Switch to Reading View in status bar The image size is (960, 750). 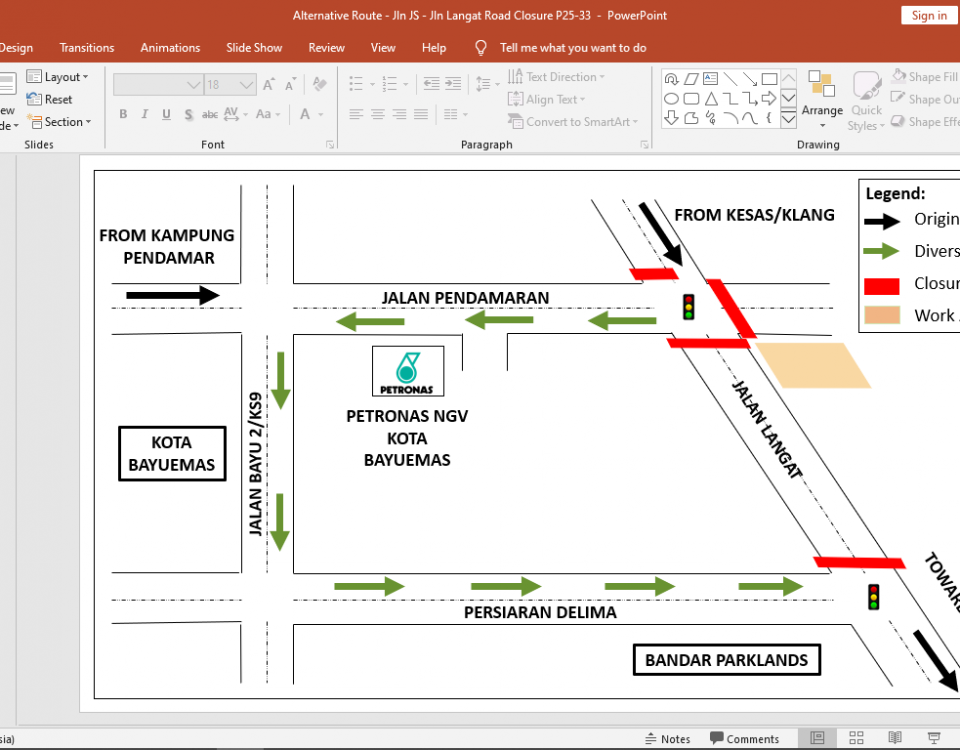(x=895, y=738)
